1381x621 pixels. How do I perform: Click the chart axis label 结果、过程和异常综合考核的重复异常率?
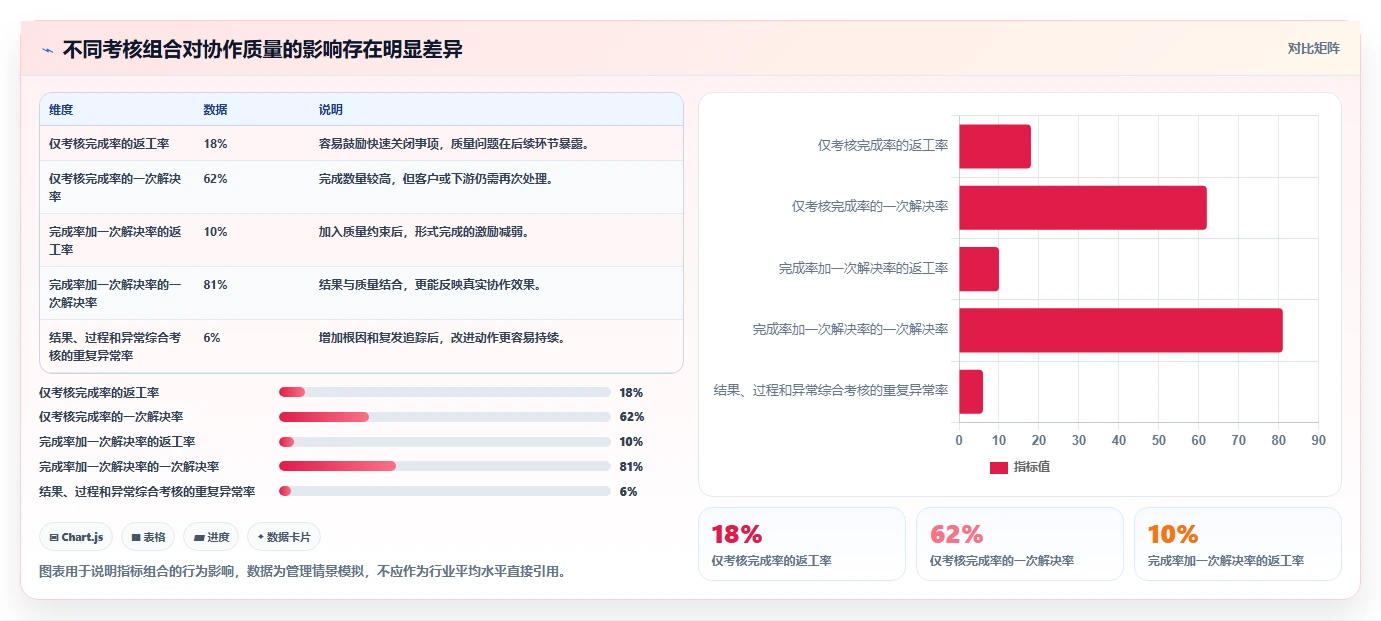[831, 390]
